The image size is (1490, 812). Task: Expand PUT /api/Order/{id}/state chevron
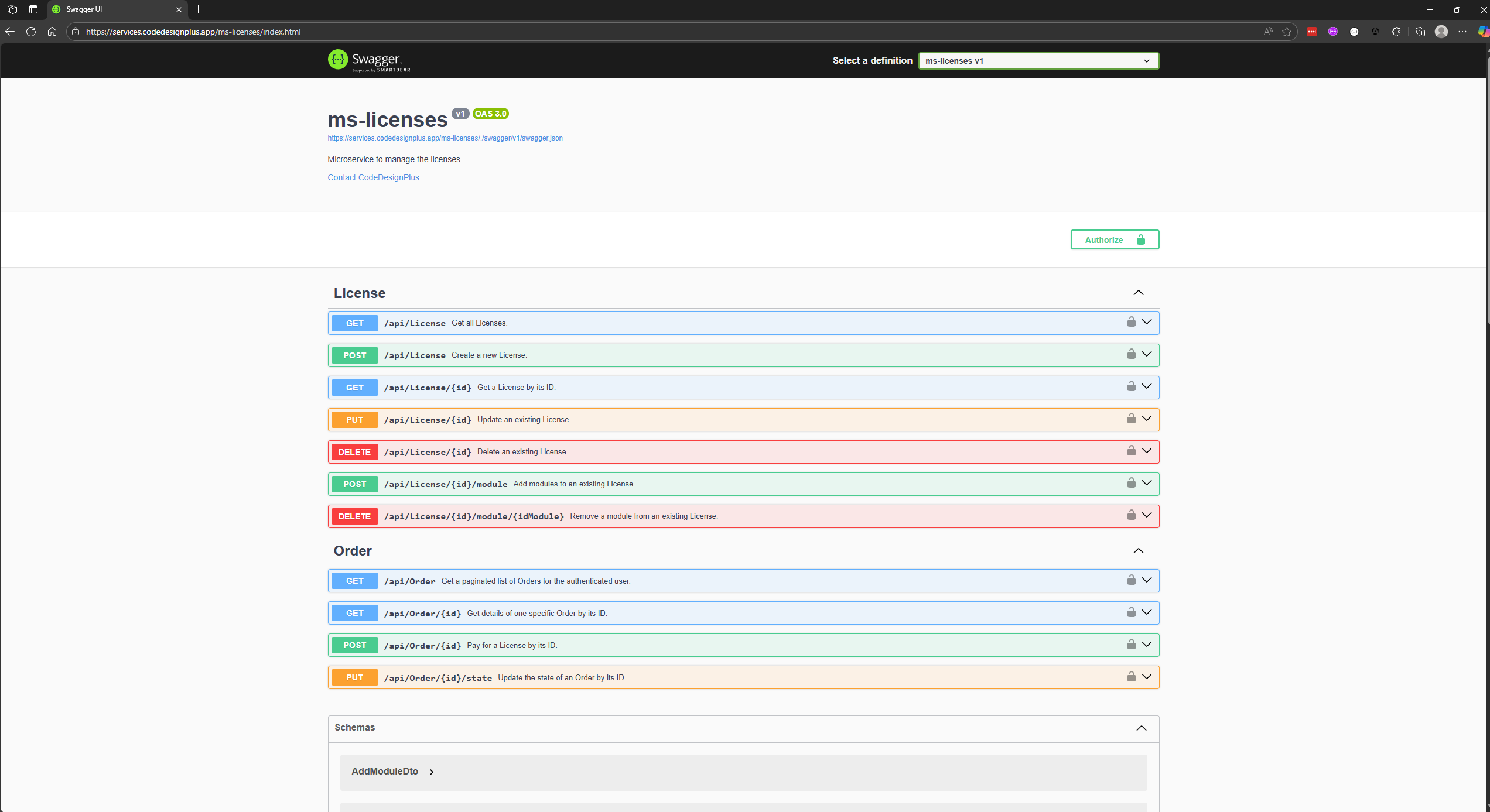1147,677
